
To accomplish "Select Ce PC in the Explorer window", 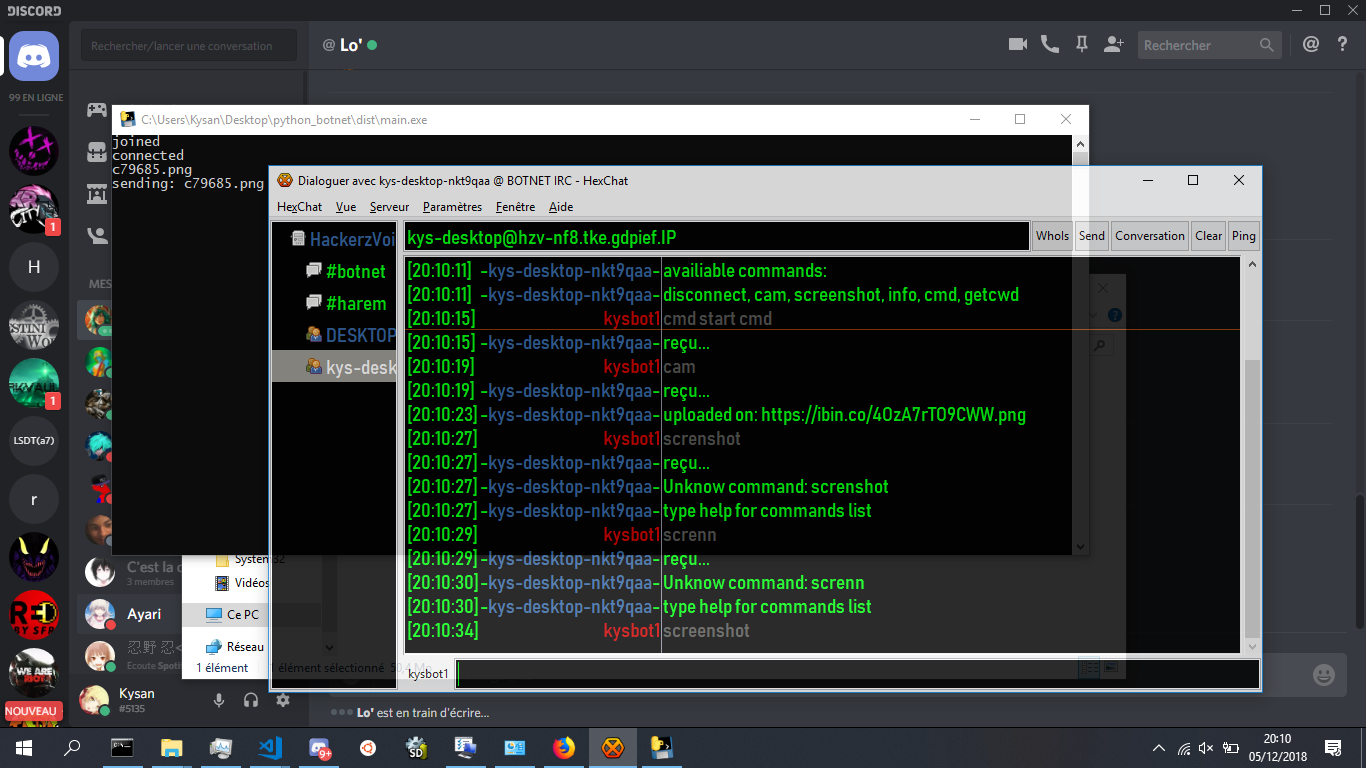I will (x=232, y=615).
